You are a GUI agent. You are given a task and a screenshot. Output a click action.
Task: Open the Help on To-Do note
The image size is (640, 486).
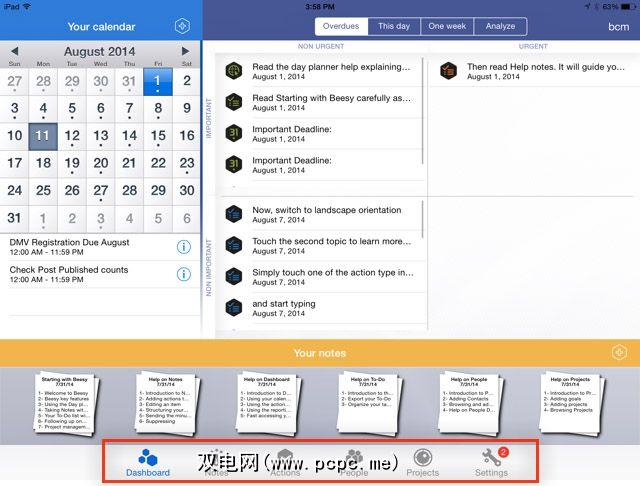coord(369,403)
